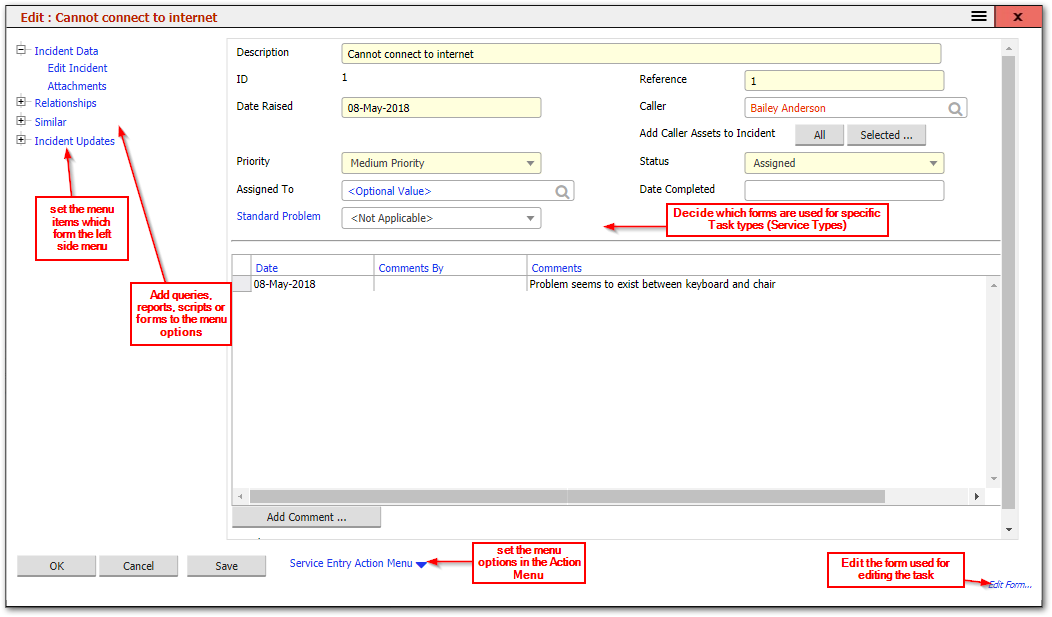Click the Selected button for caller assets
The image size is (1052, 617).
(x=886, y=134)
